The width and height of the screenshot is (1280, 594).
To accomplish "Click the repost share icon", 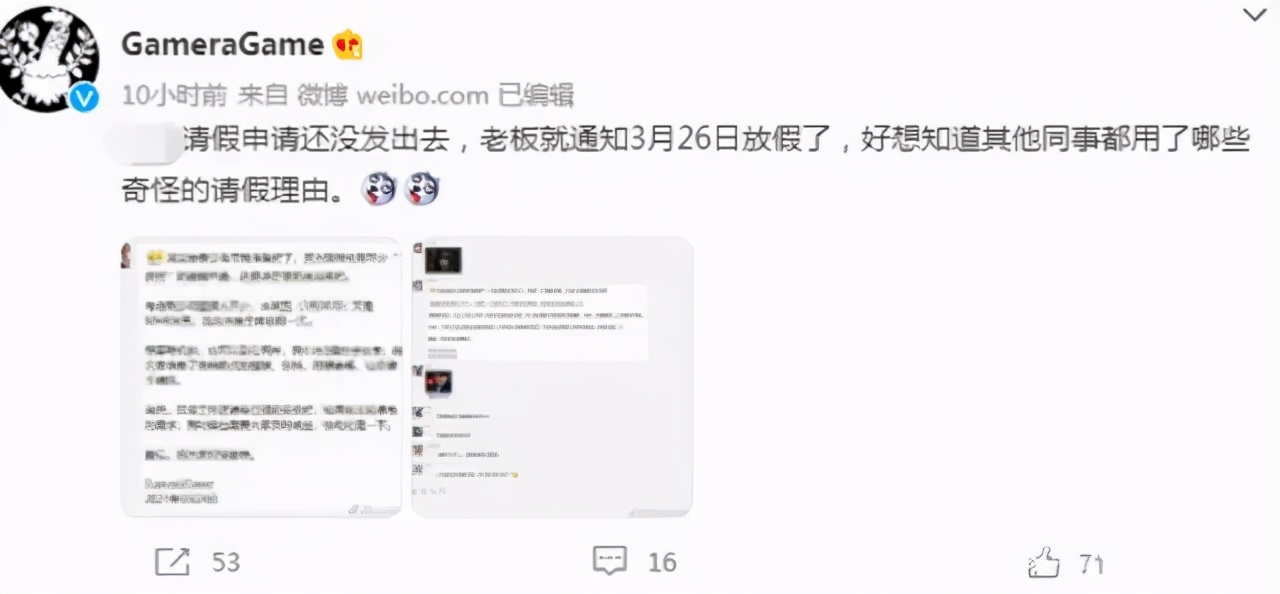I will [172, 562].
